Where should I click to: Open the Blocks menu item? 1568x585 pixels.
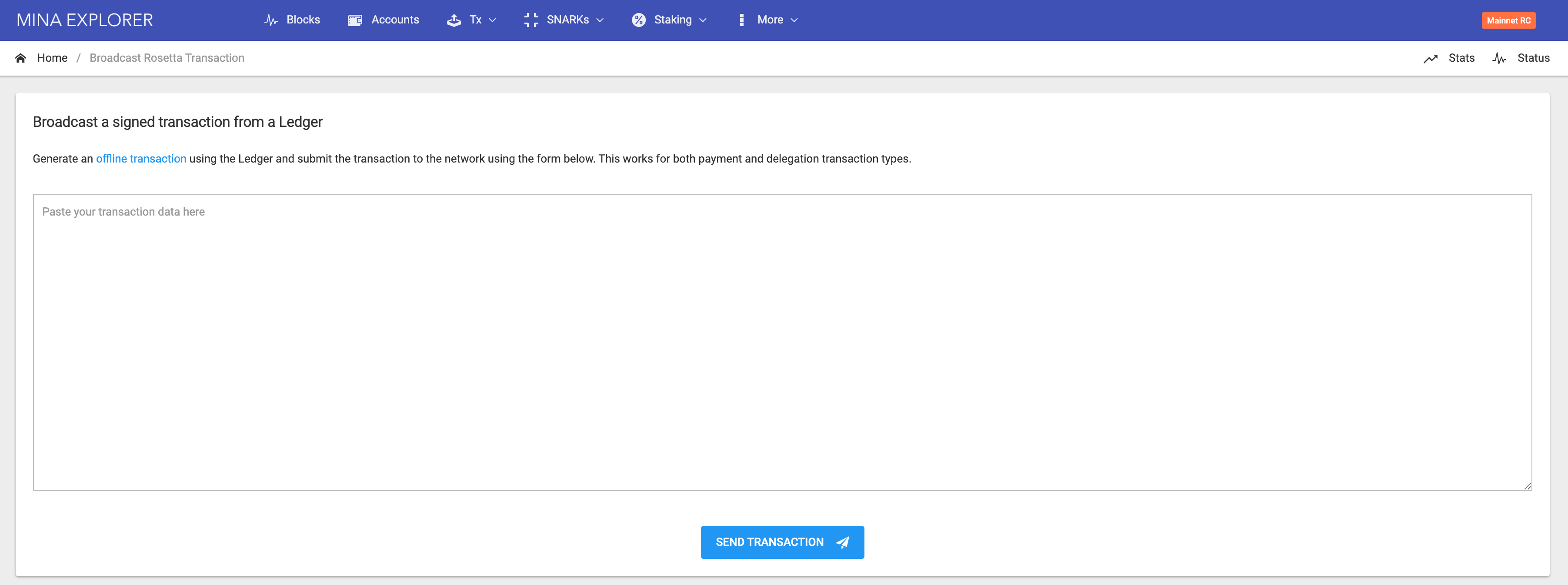coord(303,20)
